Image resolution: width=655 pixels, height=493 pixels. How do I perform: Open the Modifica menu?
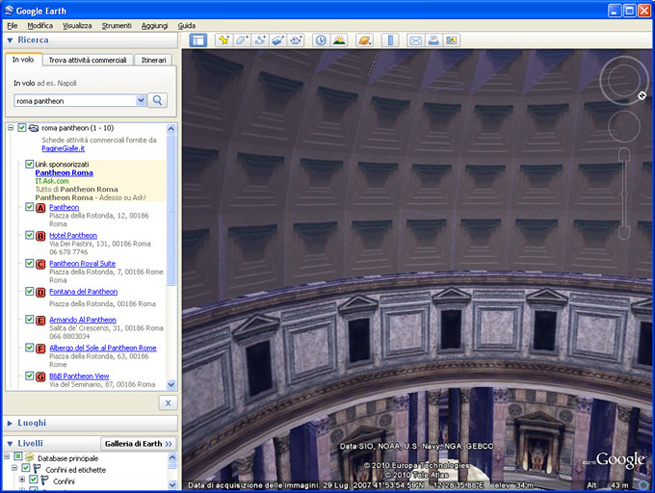coord(40,26)
